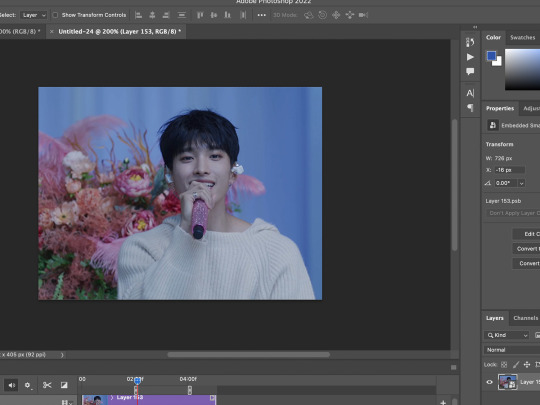Click the blue timeline playhead marker
Screen dimensions: 540x405
[x=137, y=381]
